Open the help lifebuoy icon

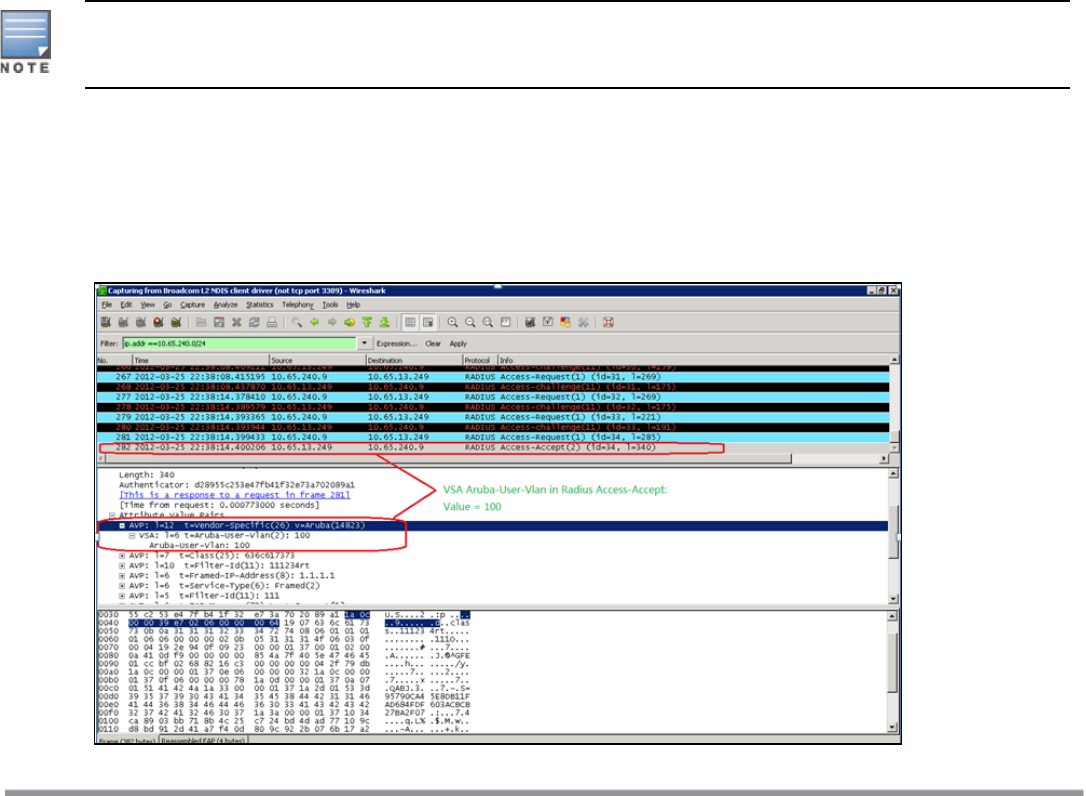click(x=608, y=322)
